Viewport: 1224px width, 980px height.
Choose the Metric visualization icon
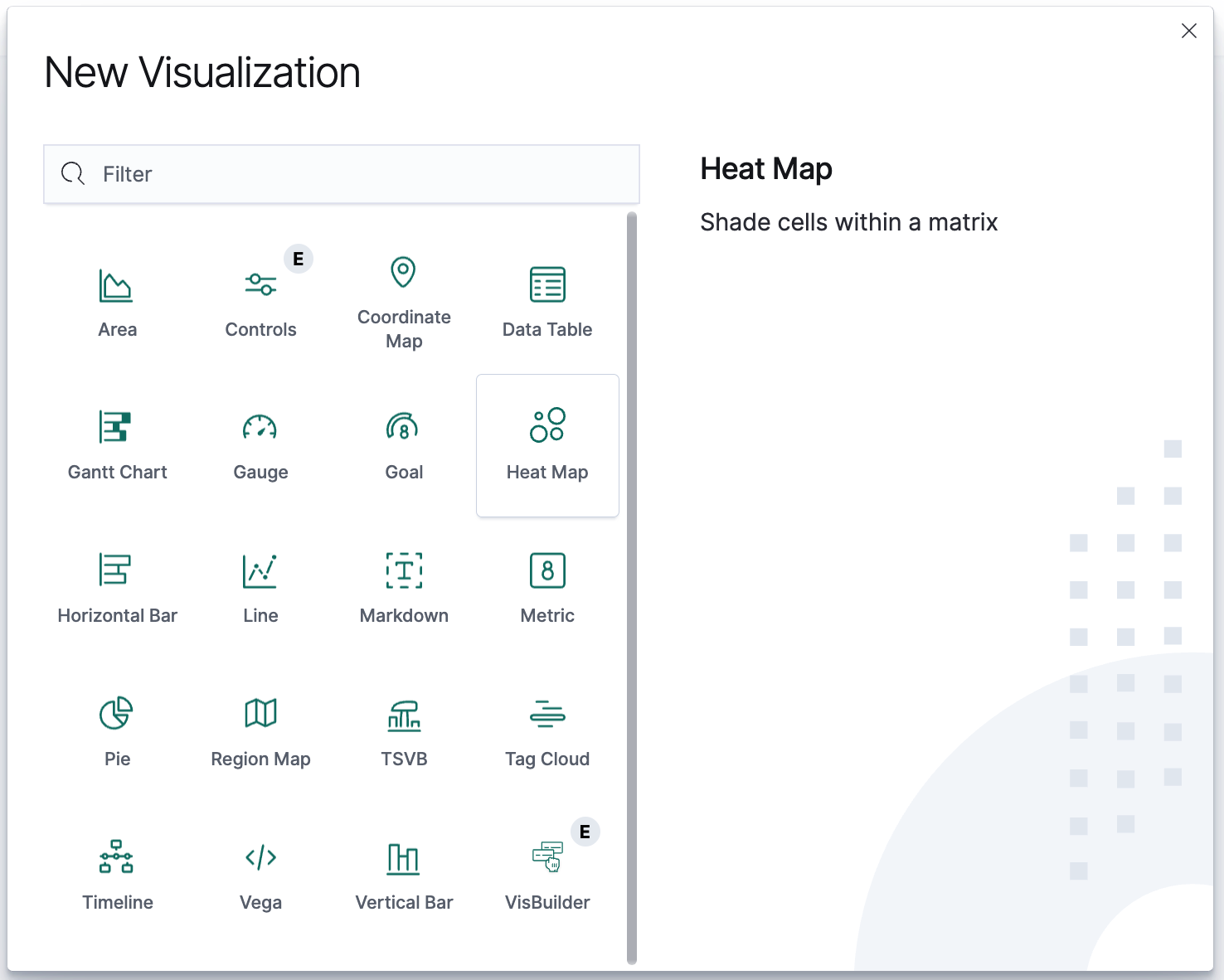tap(547, 570)
